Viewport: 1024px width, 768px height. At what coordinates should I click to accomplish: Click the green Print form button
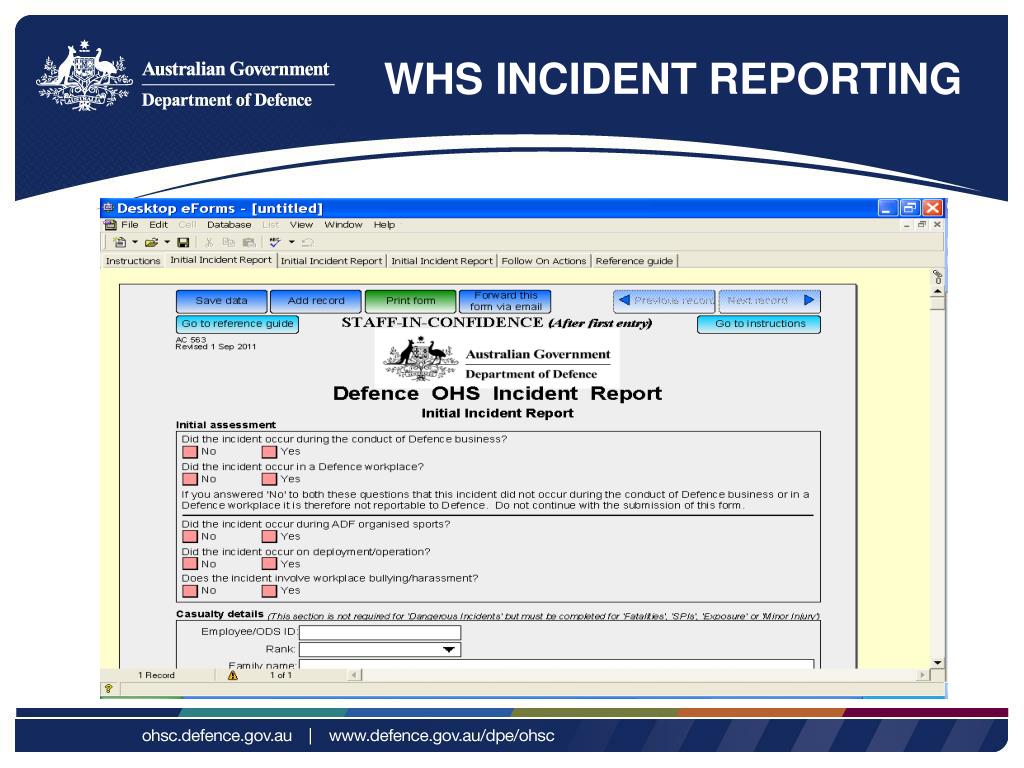[x=411, y=301]
